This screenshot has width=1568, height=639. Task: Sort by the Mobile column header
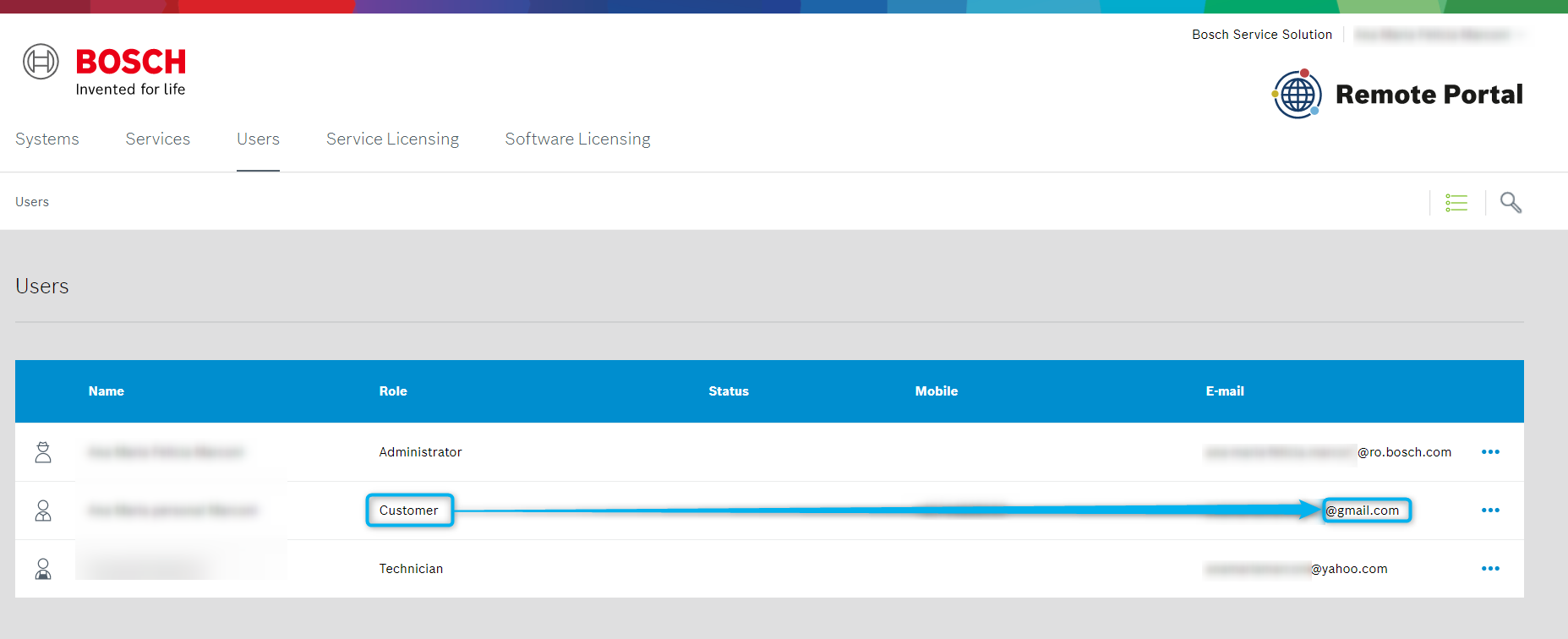pyautogui.click(x=937, y=391)
